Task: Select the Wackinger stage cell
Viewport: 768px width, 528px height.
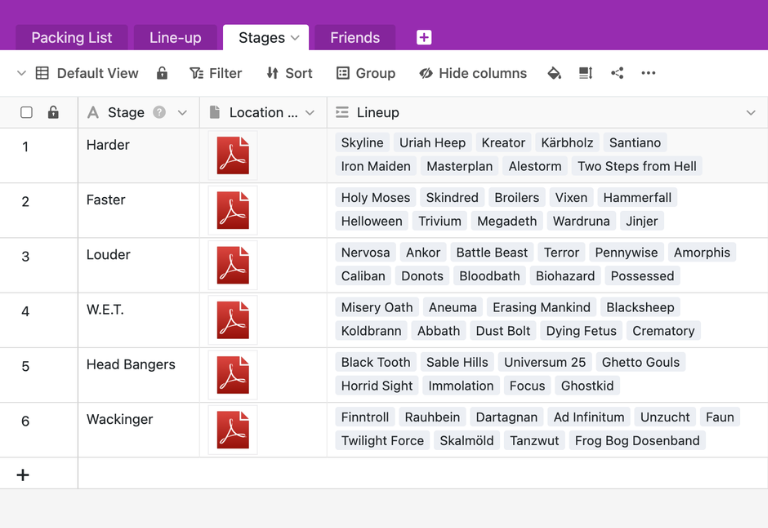Action: [x=139, y=430]
